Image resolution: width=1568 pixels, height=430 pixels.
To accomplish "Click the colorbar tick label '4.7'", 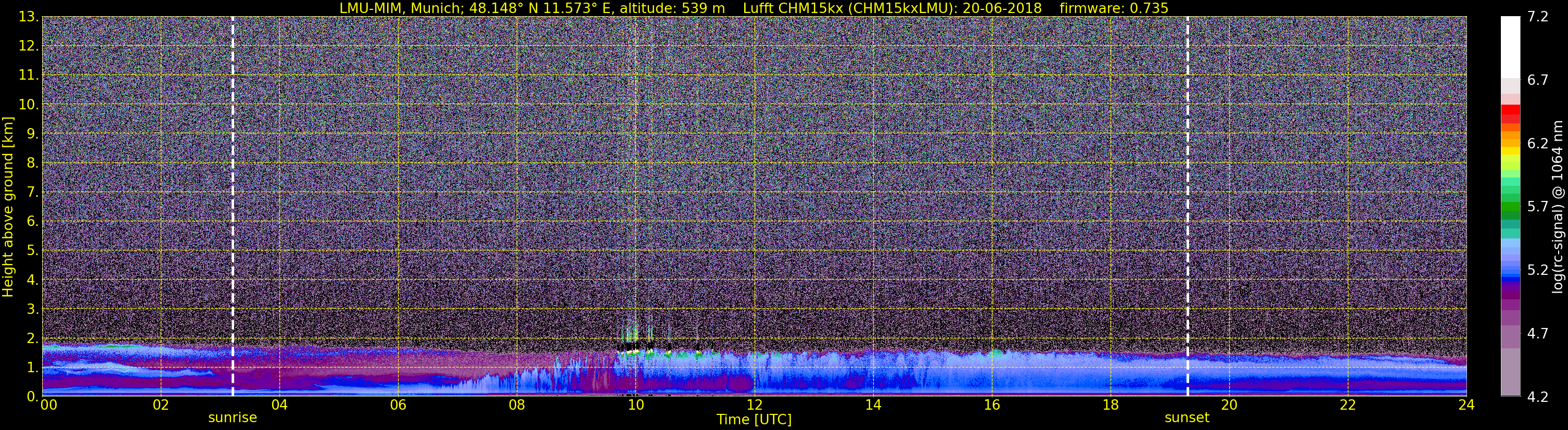I will tap(1538, 334).
